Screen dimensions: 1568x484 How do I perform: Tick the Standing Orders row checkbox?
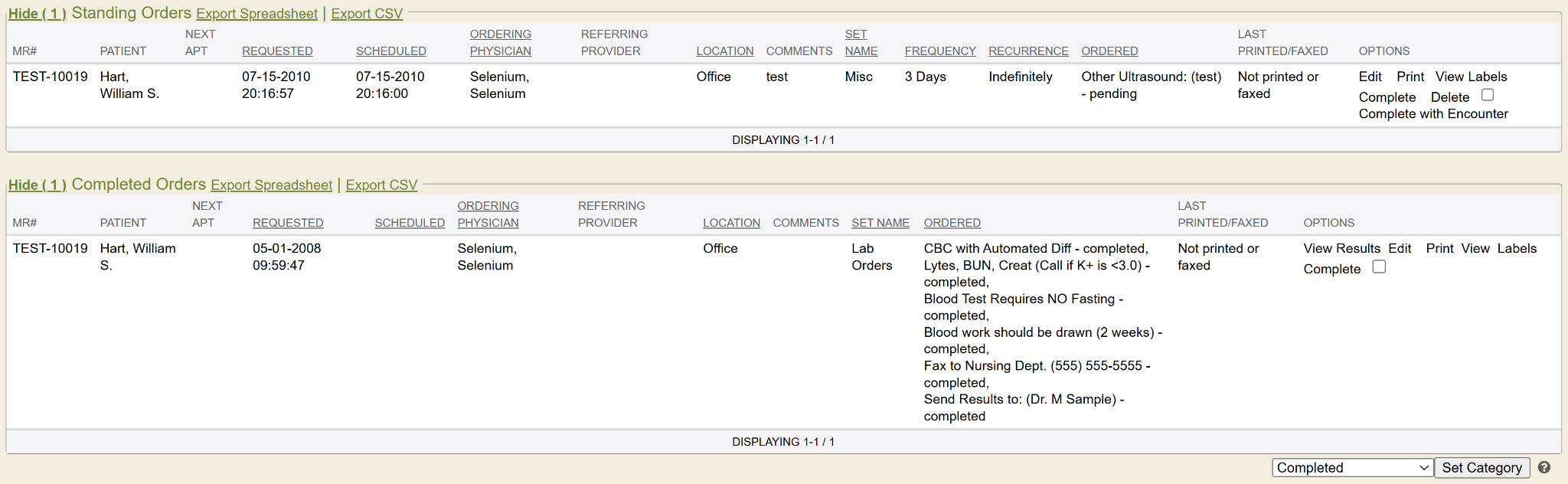[x=1488, y=95]
